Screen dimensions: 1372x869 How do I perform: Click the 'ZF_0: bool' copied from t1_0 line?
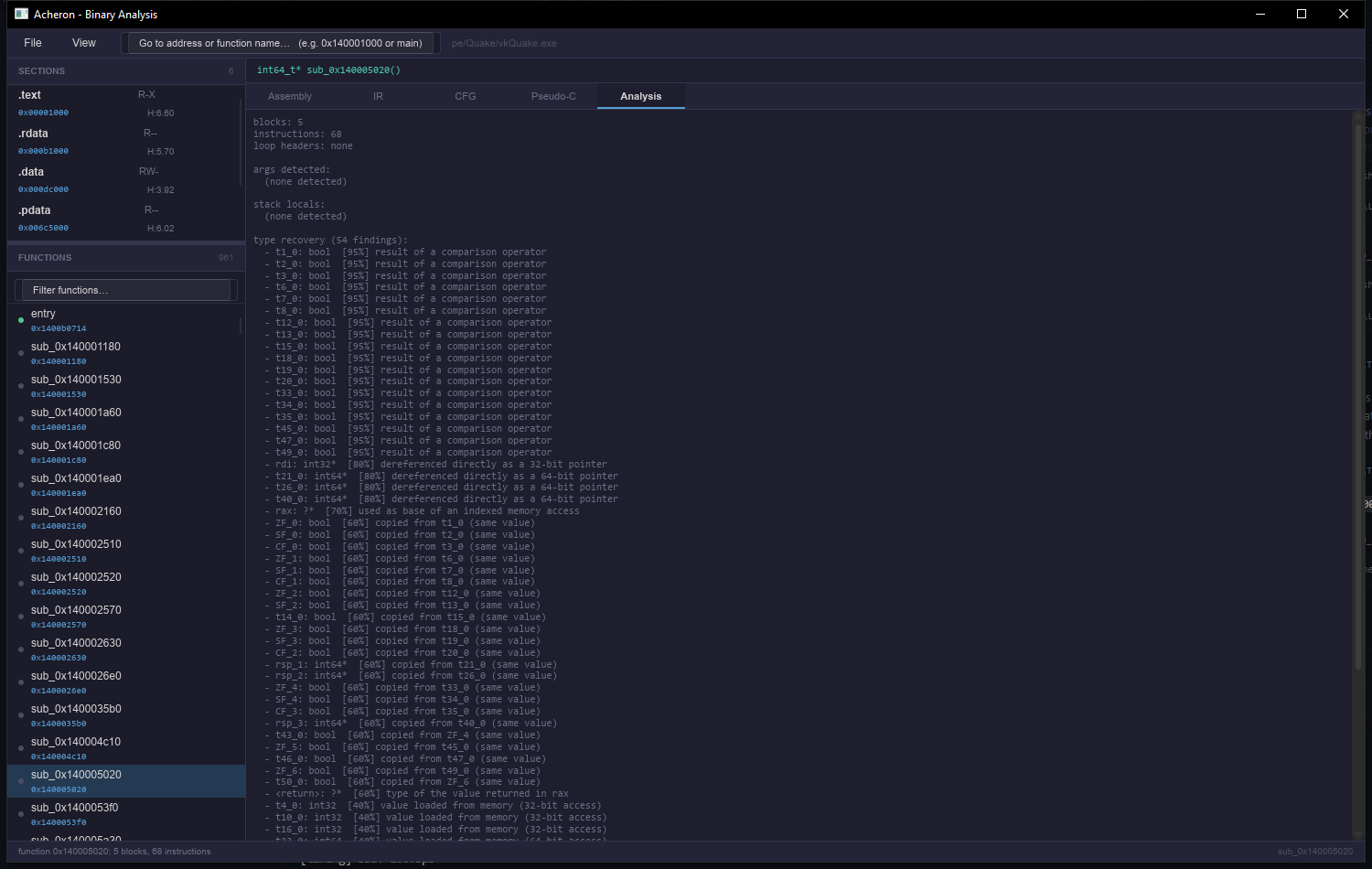(400, 523)
